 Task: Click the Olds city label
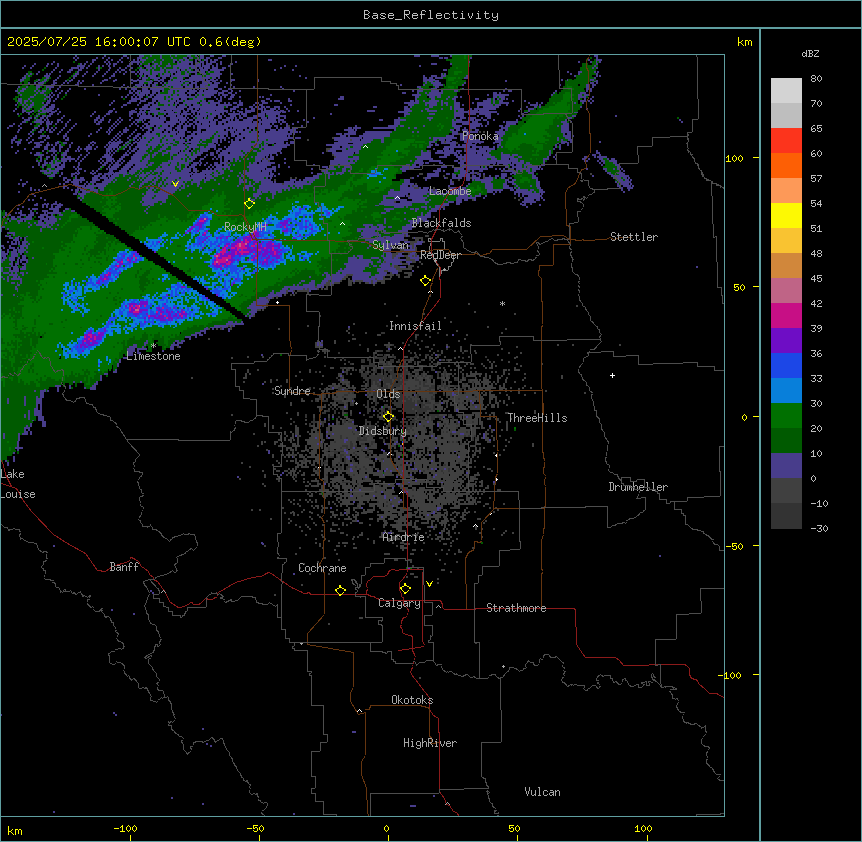coord(388,394)
